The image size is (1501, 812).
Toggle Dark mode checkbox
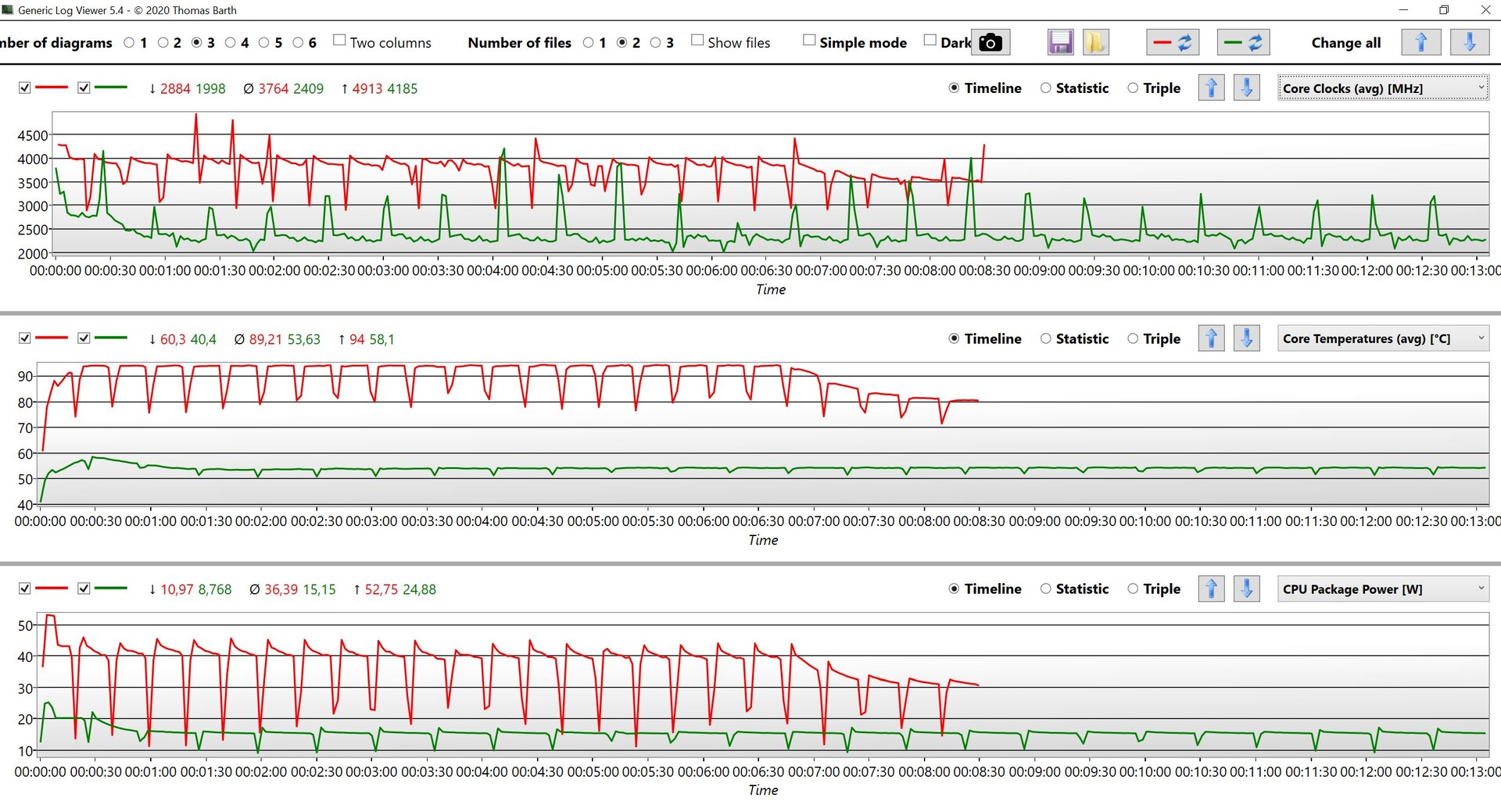coord(930,41)
